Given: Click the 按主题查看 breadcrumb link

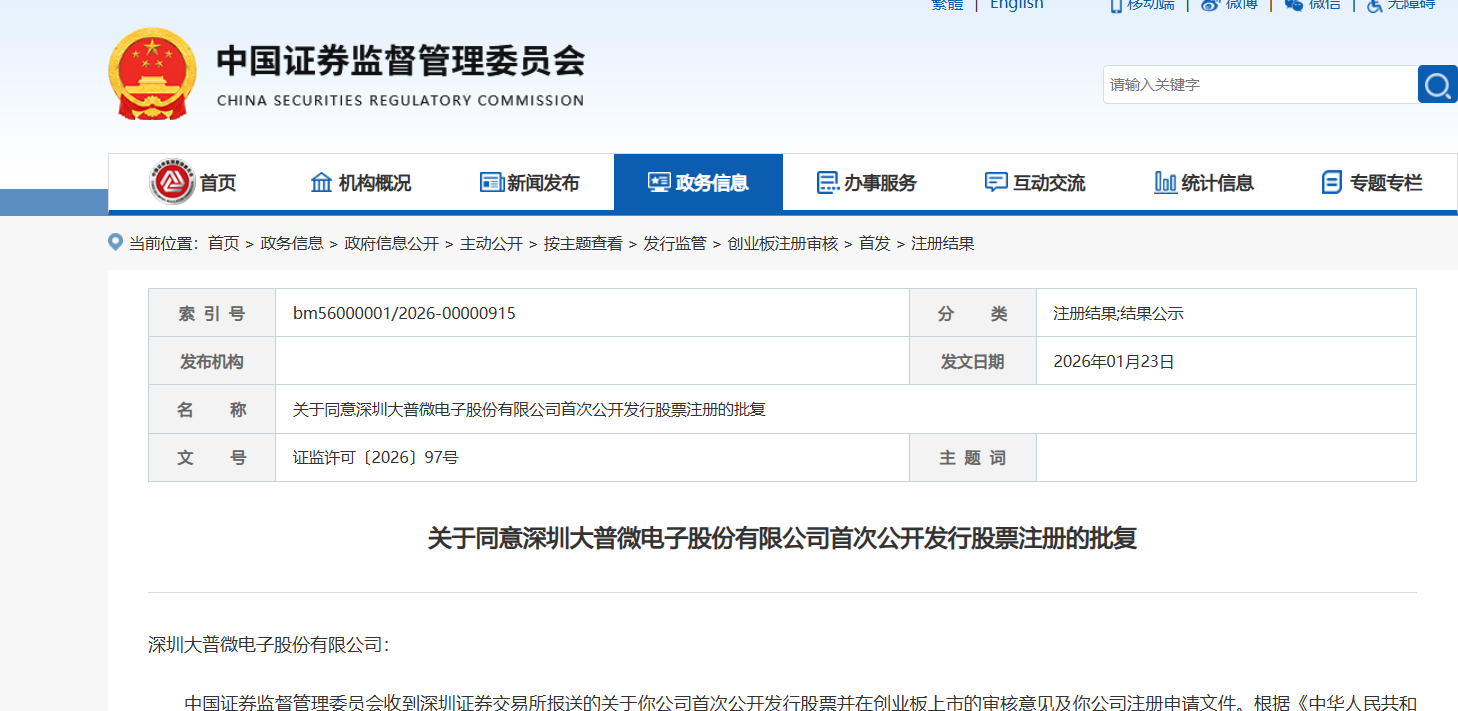Looking at the screenshot, I should pos(583,243).
